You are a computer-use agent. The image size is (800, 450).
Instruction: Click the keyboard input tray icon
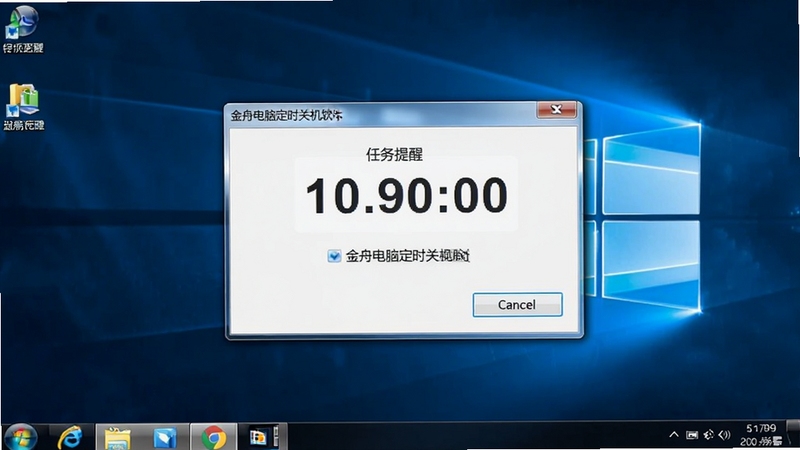pyautogui.click(x=692, y=435)
